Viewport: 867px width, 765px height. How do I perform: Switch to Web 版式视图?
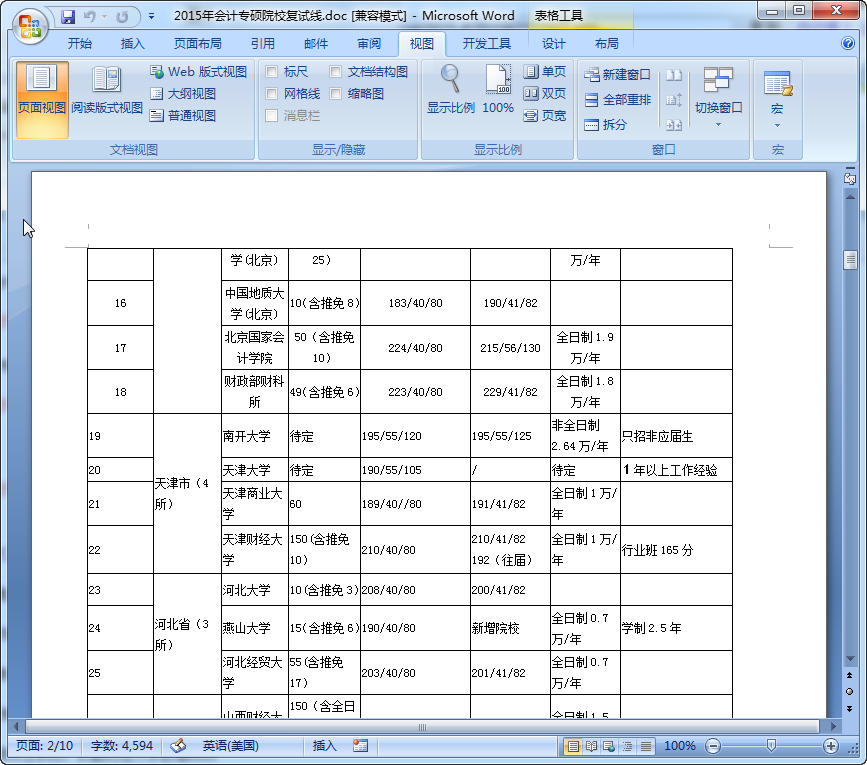point(199,72)
